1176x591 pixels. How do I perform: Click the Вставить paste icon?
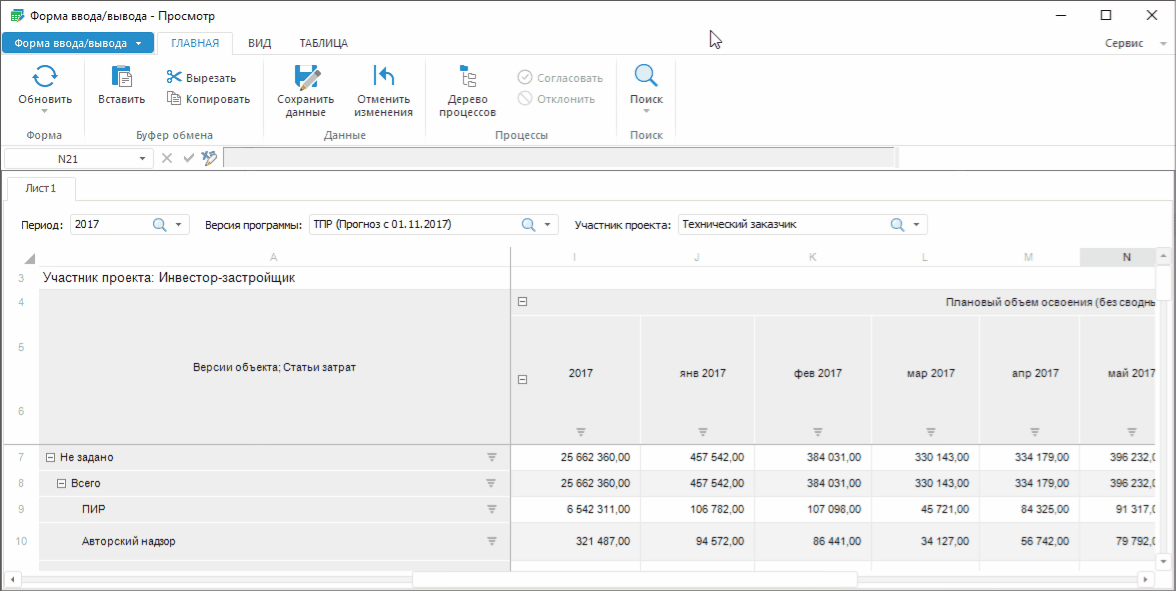[x=121, y=77]
